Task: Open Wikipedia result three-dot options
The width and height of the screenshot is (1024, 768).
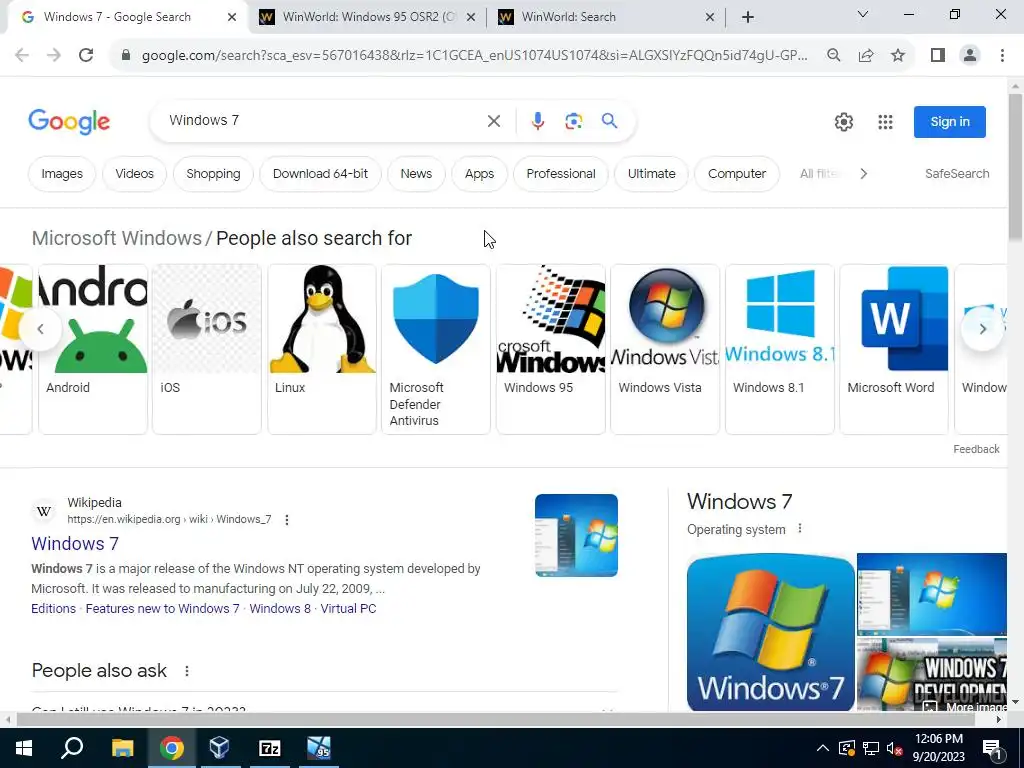Action: coord(287,520)
